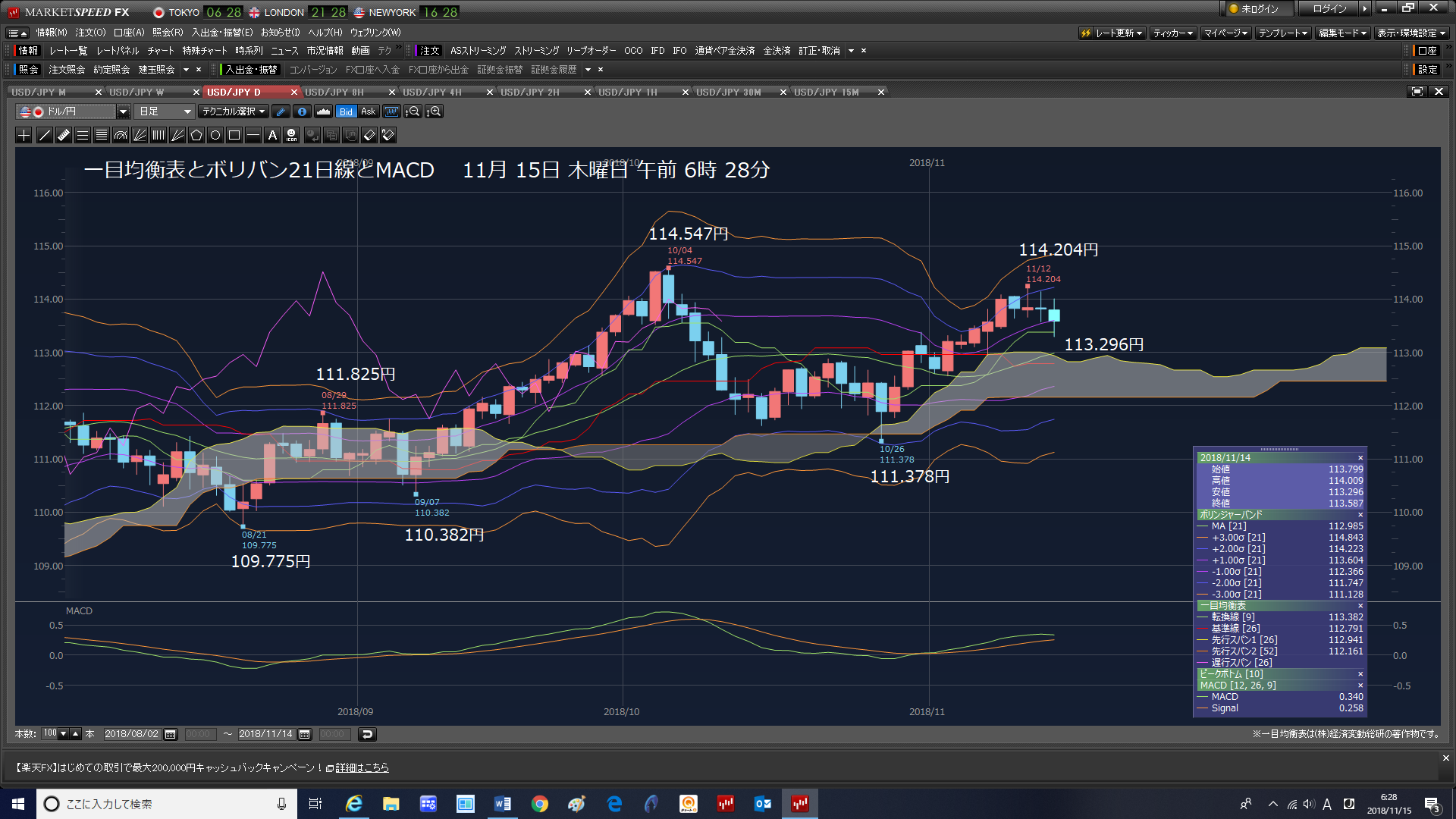Image resolution: width=1456 pixels, height=819 pixels.
Task: Select the trend line drawing tool
Action: [x=44, y=135]
